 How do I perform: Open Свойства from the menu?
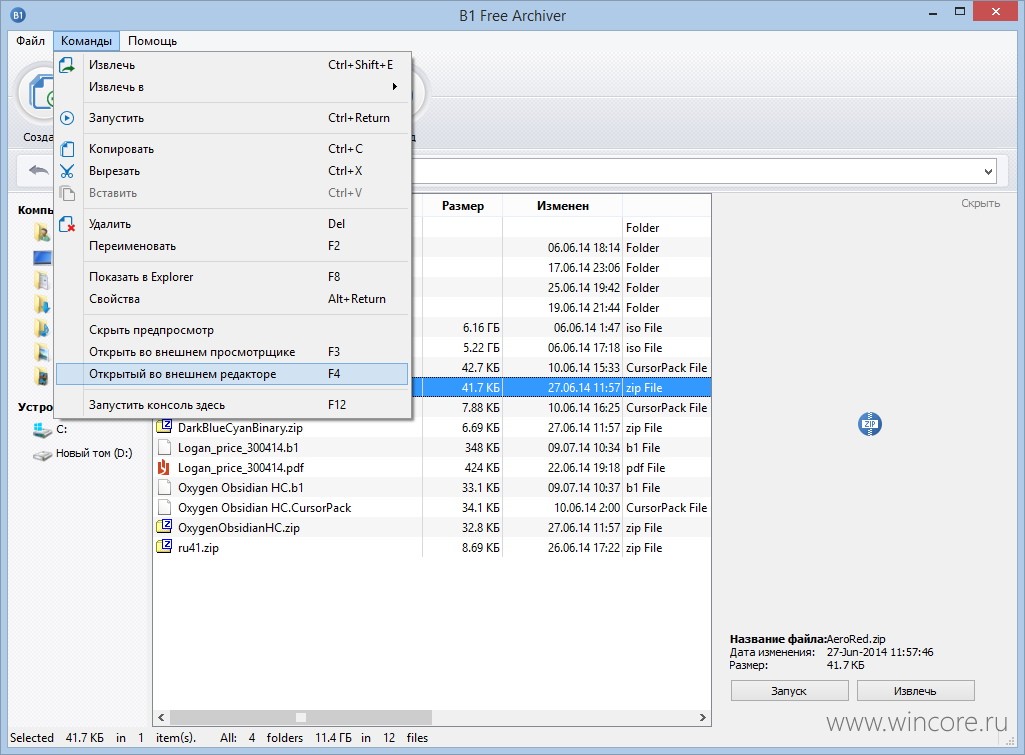click(232, 299)
